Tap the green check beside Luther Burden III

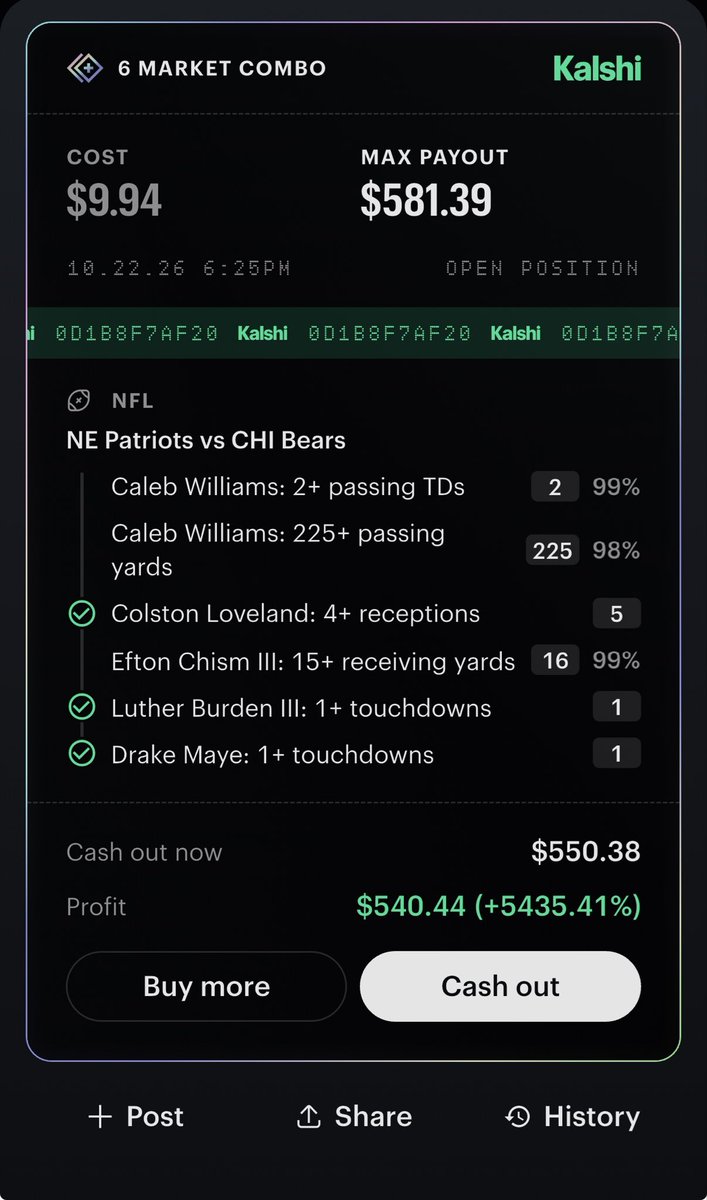click(x=81, y=708)
